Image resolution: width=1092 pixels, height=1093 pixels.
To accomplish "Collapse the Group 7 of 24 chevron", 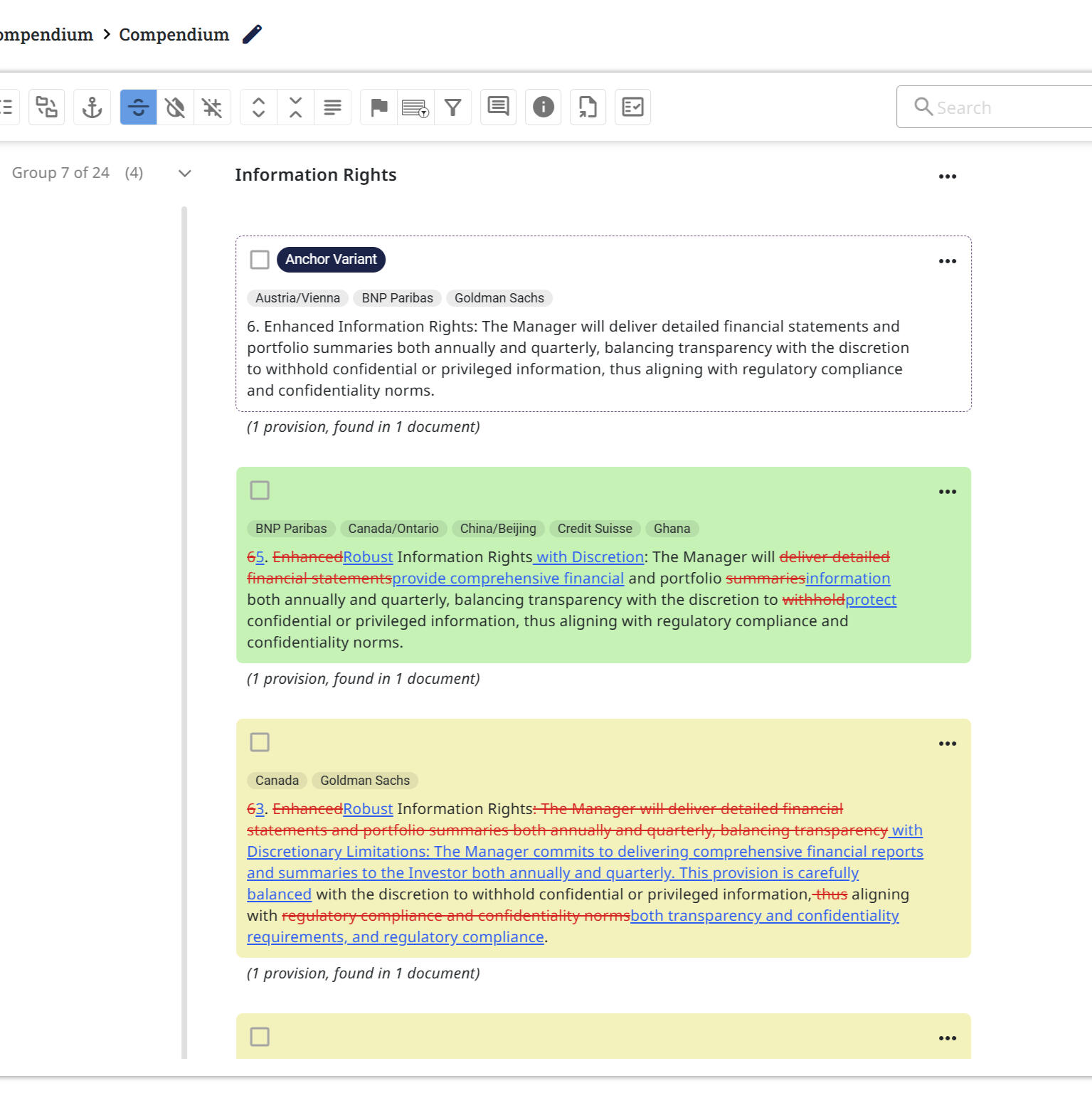I will 185,174.
